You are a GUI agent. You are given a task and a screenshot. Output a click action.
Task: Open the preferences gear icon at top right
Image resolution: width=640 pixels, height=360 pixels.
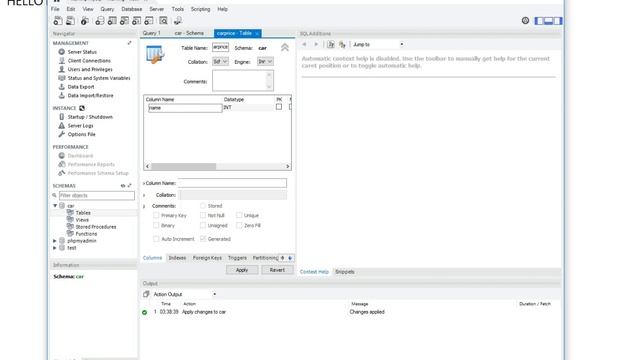pyautogui.click(x=525, y=20)
